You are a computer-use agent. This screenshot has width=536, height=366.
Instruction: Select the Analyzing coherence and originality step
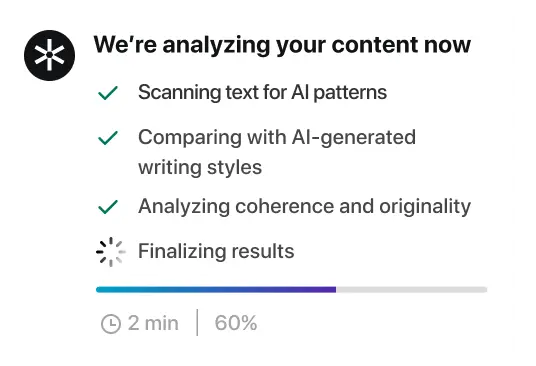(304, 207)
